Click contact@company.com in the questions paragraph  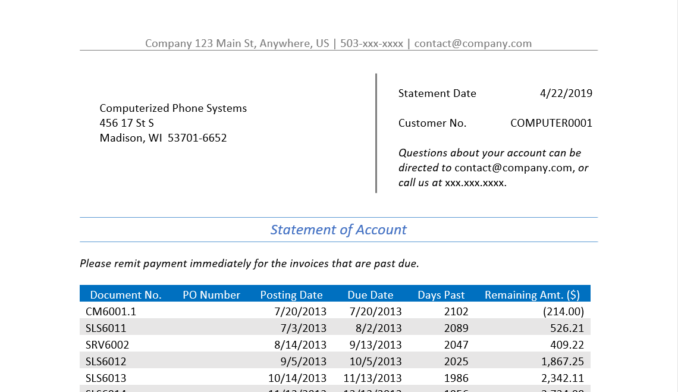(513, 168)
